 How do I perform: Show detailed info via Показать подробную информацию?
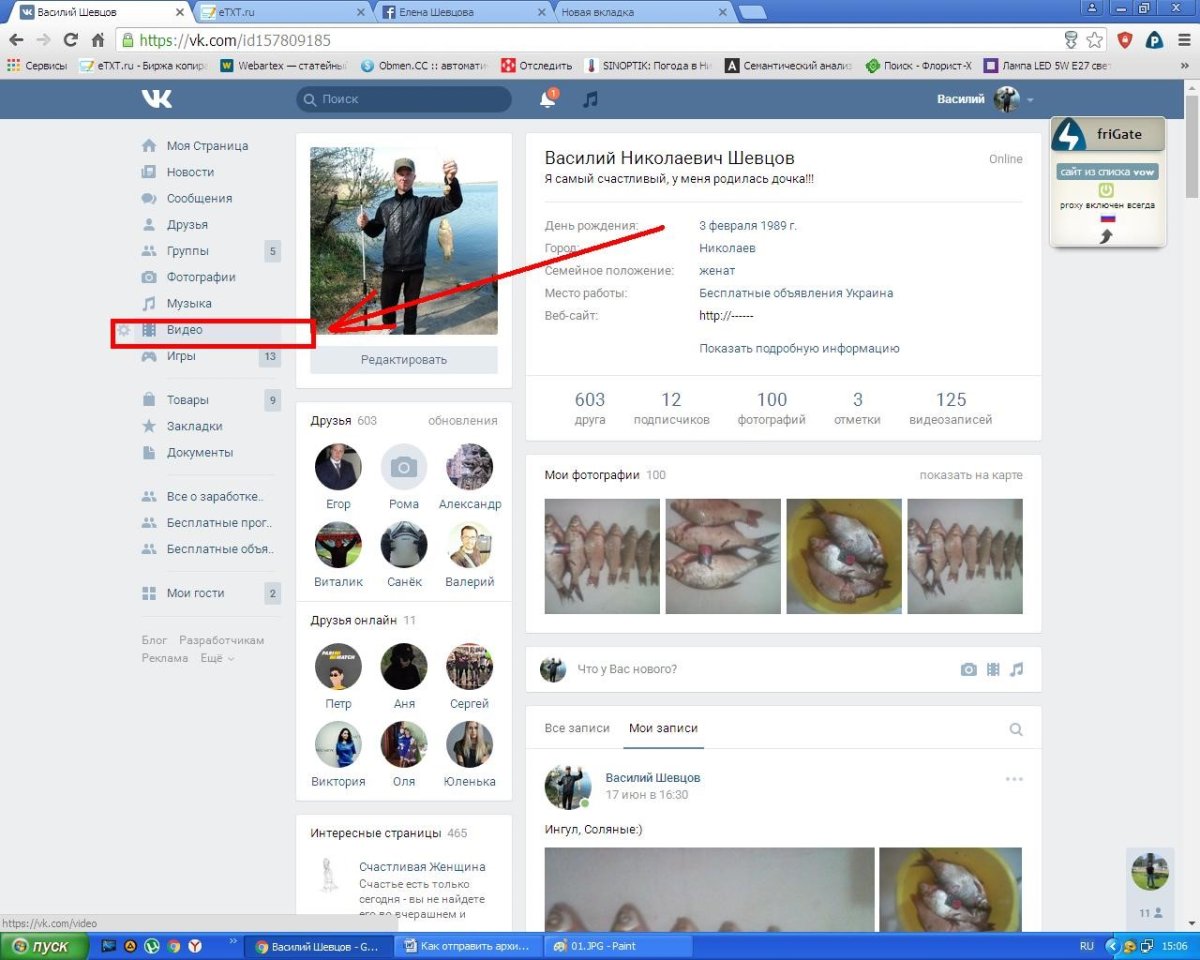pyautogui.click(x=799, y=348)
